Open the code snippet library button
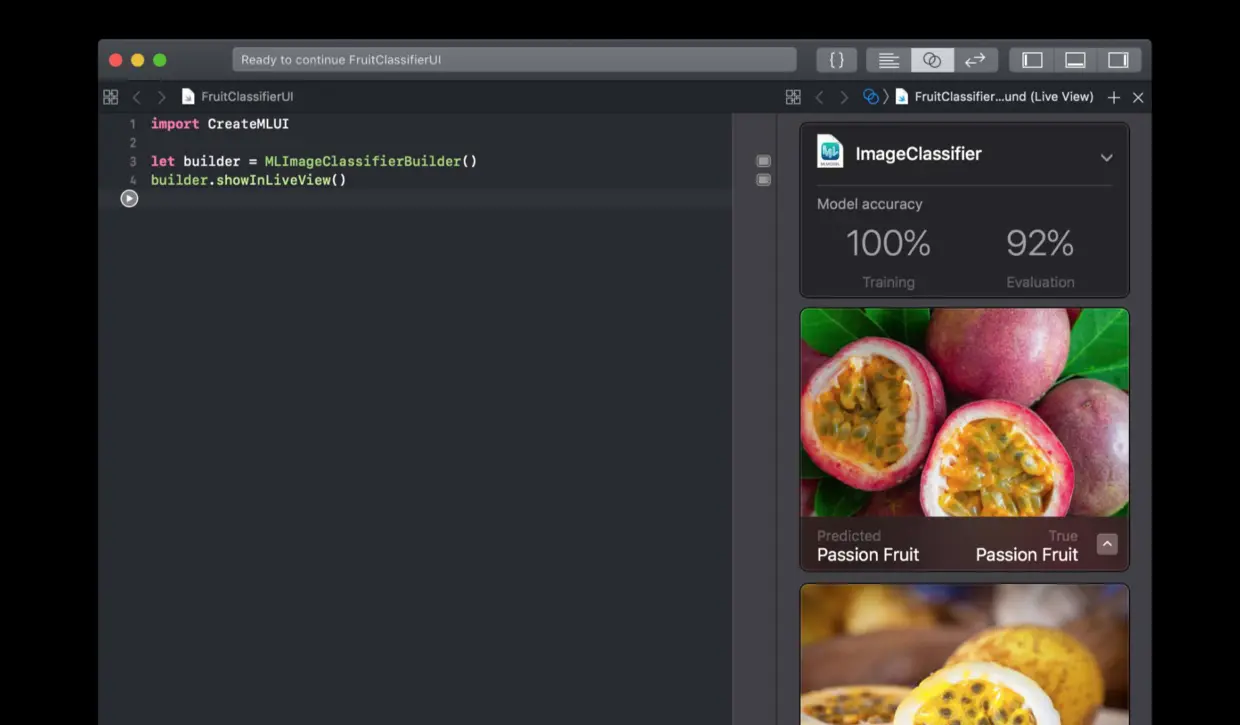 (837, 60)
